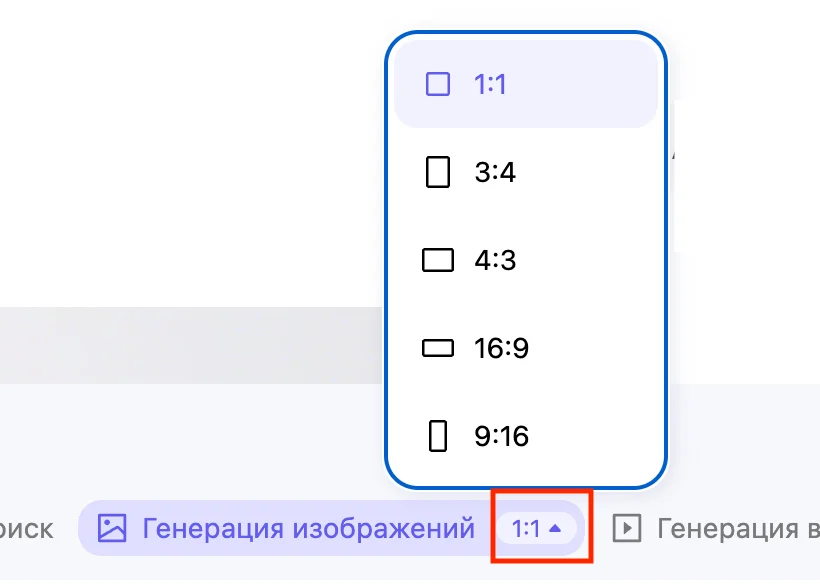Click the small up-arrow in the ratio pill
The height and width of the screenshot is (584, 820).
[557, 528]
